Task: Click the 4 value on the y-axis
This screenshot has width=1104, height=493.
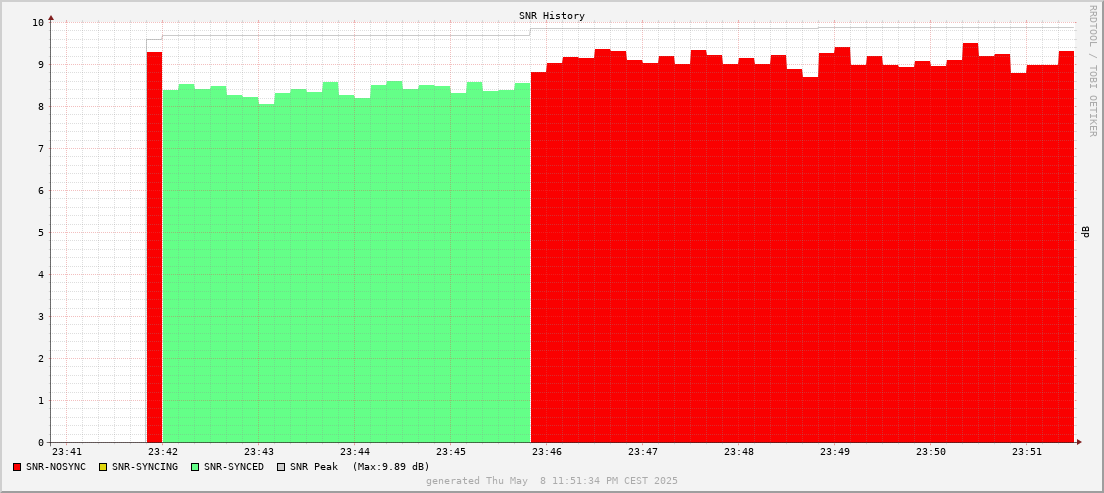Action: coord(41,275)
